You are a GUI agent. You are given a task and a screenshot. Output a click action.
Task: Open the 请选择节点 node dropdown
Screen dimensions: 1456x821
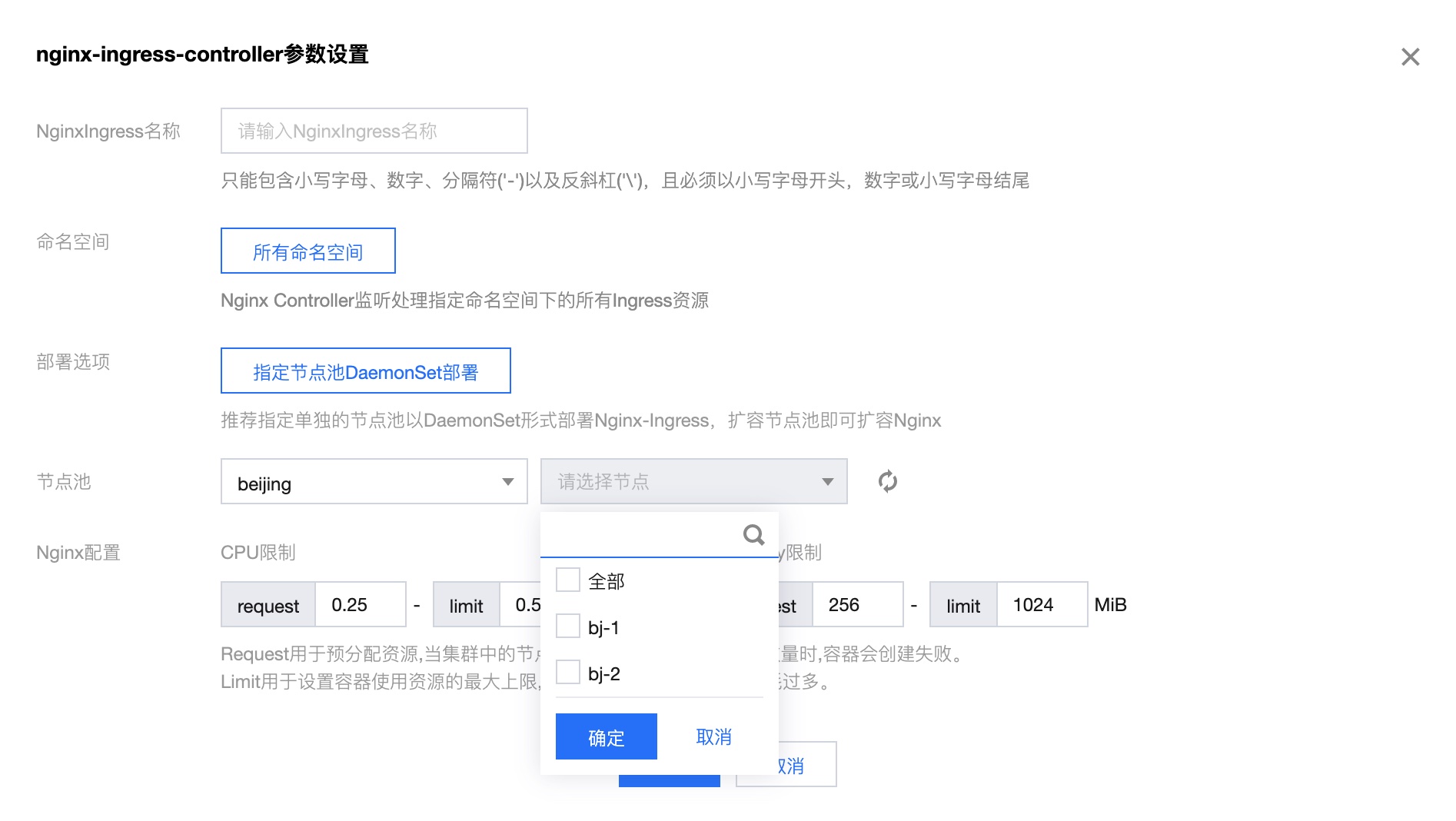[693, 481]
